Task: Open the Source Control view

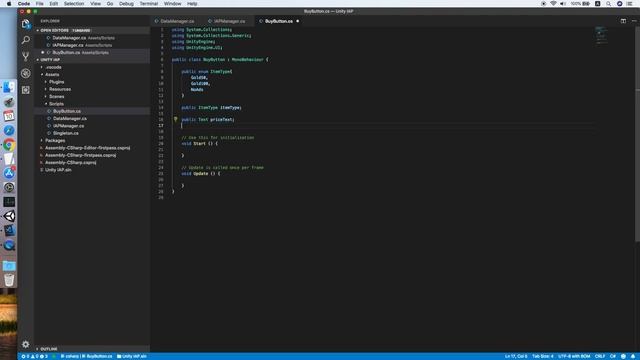Action: coord(26,56)
